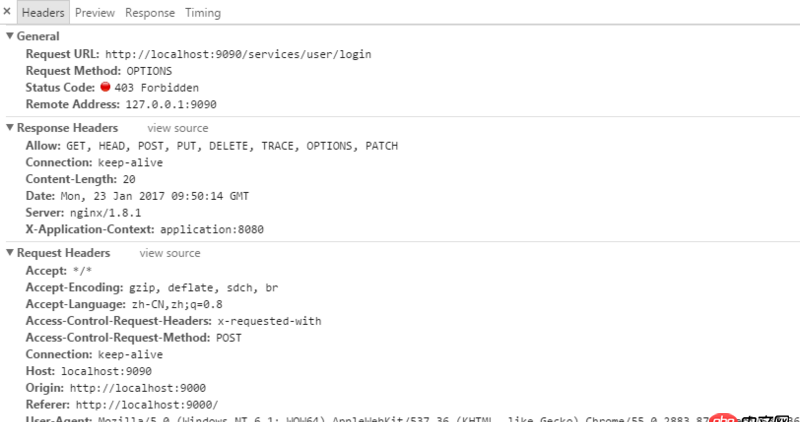
Task: Switch to the Timing tab
Action: [203, 13]
